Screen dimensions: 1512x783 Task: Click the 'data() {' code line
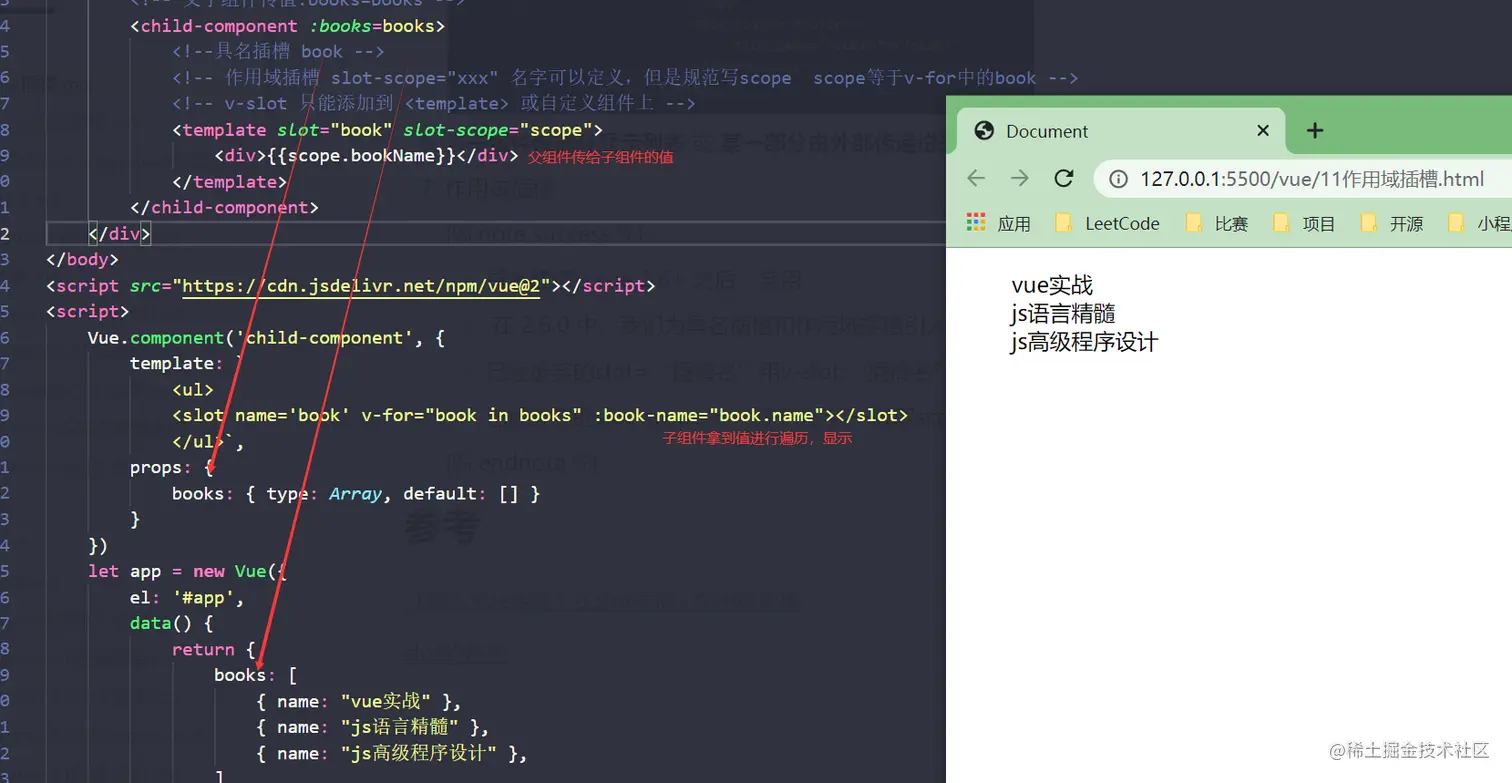[172, 623]
